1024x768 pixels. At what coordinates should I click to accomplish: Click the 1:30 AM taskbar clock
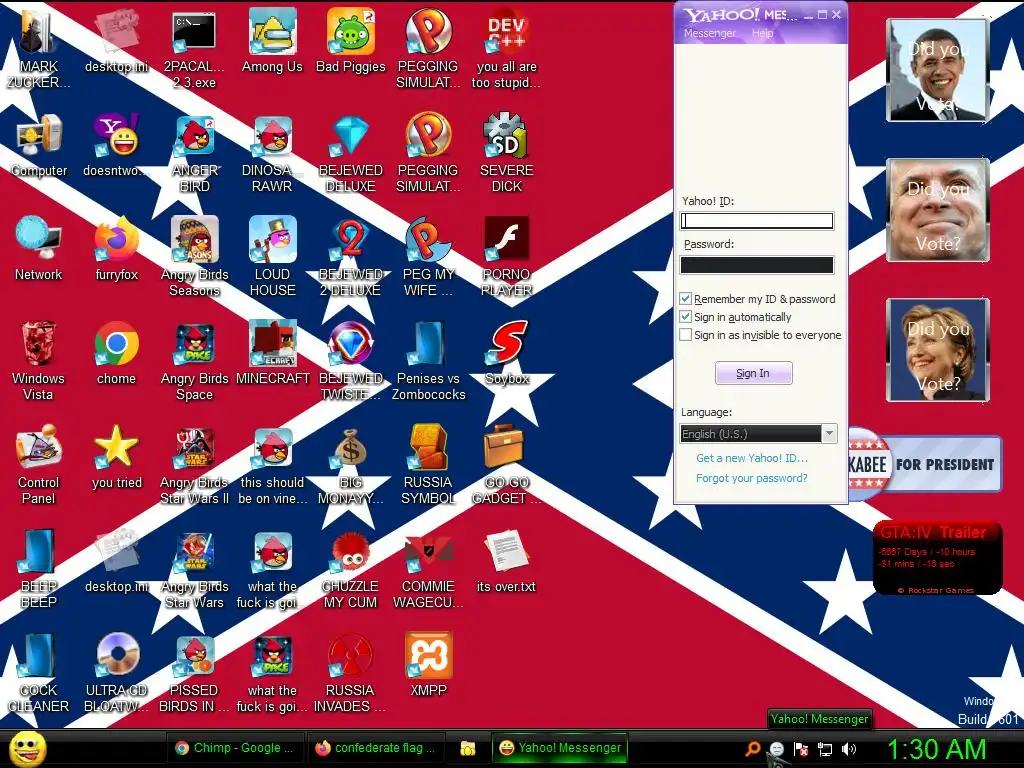pos(936,749)
